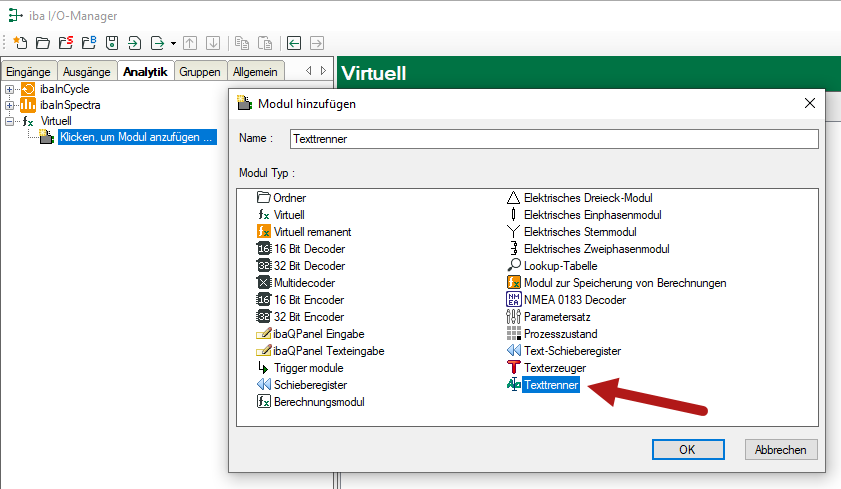Select the Texterzeuger module type
841x489 pixels.
pyautogui.click(x=557, y=368)
